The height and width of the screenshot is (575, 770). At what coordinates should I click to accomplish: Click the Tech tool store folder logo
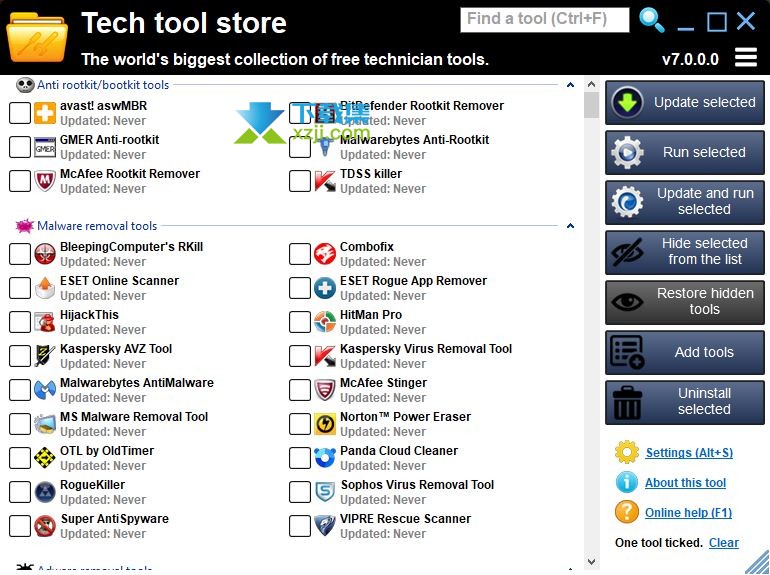click(x=37, y=37)
